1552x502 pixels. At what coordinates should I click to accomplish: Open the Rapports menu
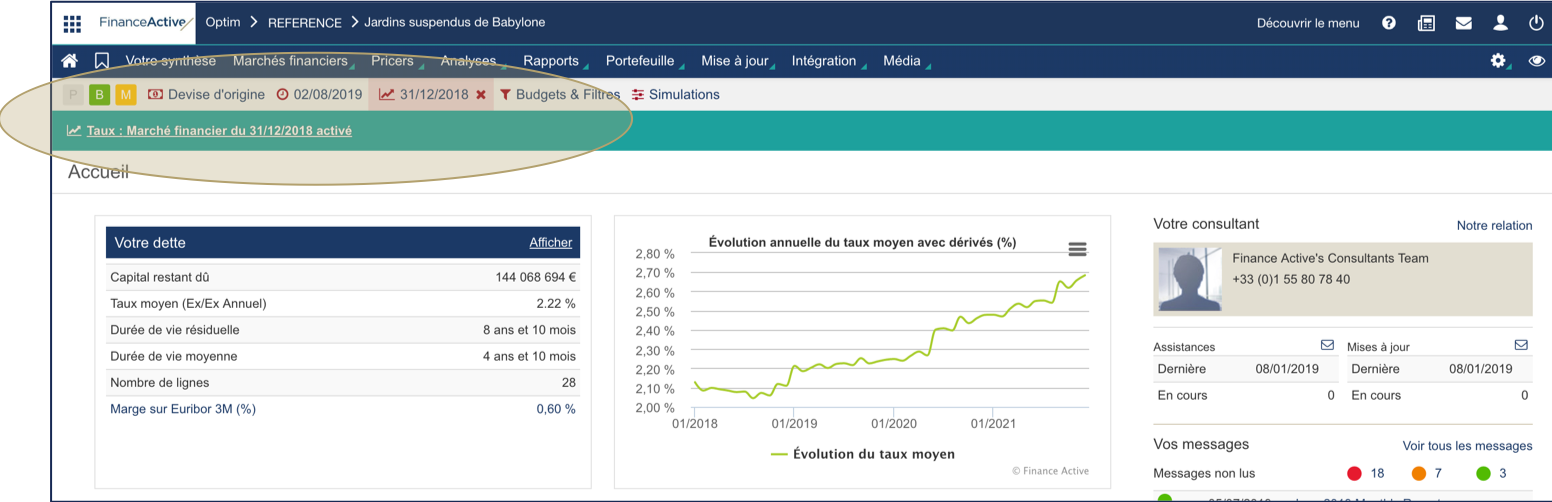click(551, 61)
